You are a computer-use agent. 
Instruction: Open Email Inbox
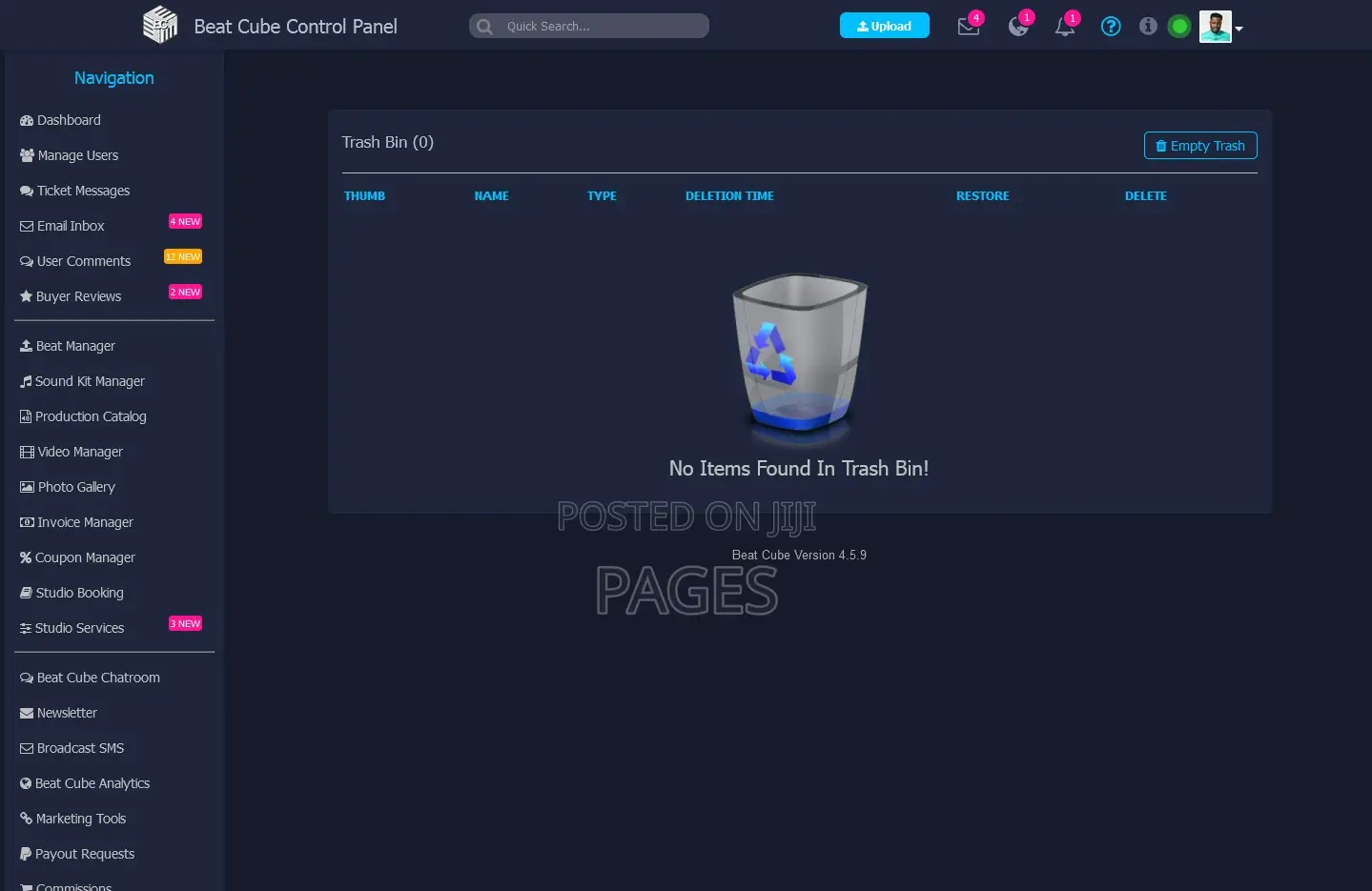coord(62,226)
